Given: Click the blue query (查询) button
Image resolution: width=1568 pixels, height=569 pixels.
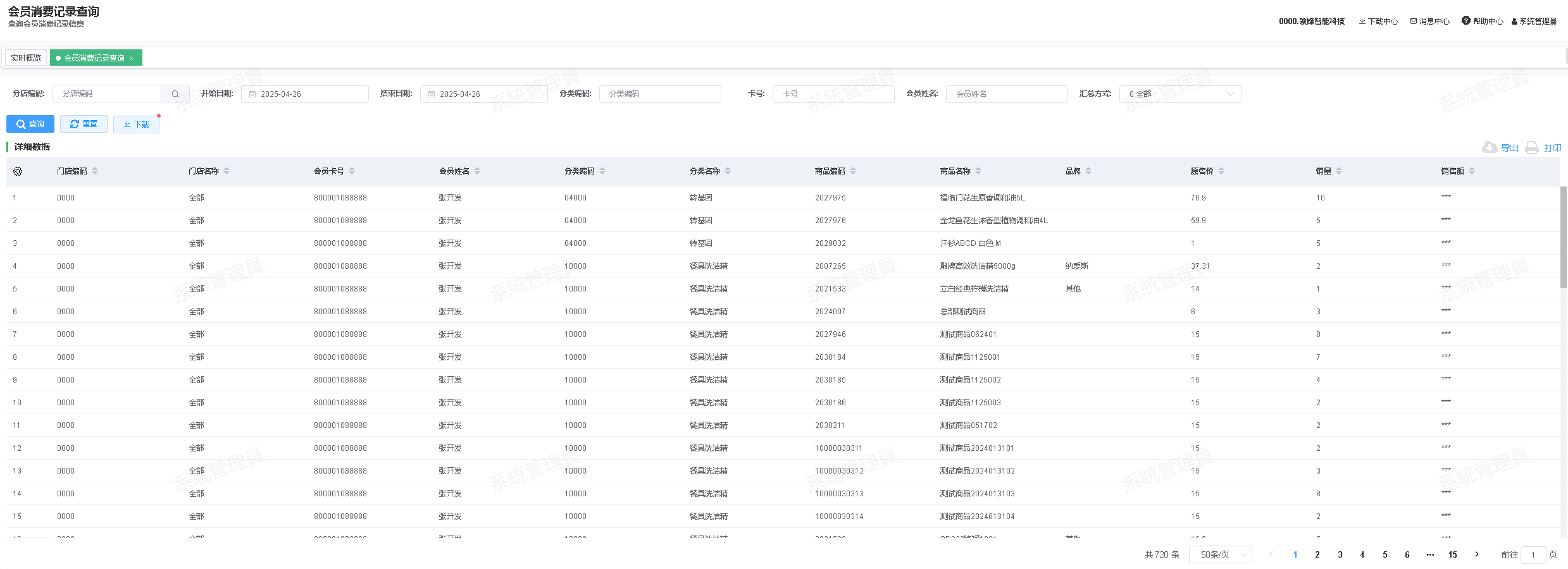Looking at the screenshot, I should [30, 124].
